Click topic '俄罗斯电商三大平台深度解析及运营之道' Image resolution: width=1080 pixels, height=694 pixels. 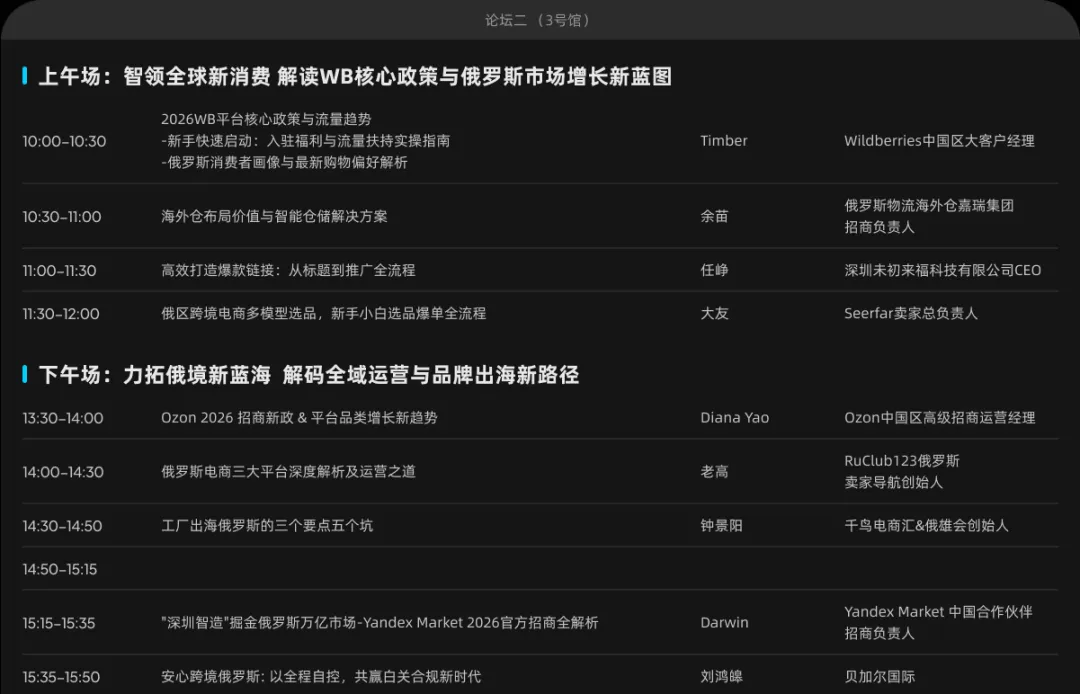point(289,472)
